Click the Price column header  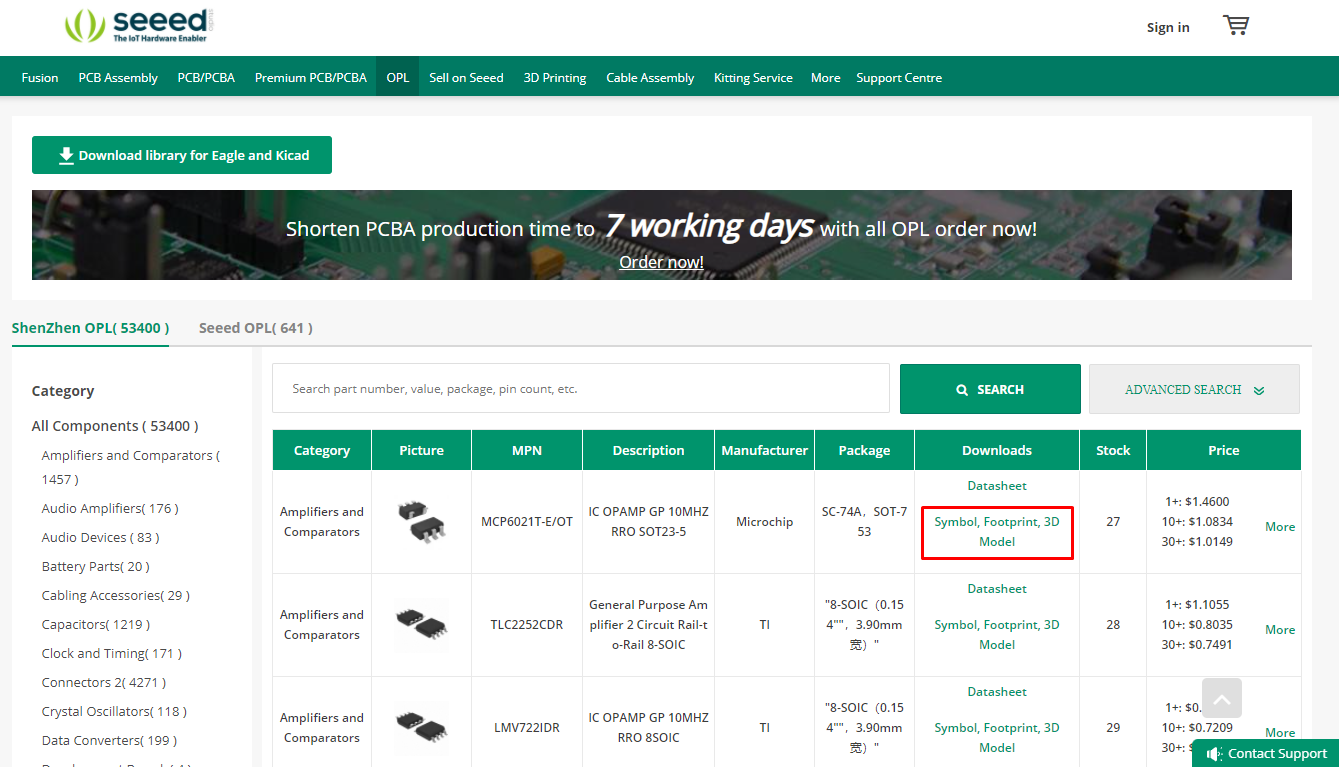coord(1224,450)
